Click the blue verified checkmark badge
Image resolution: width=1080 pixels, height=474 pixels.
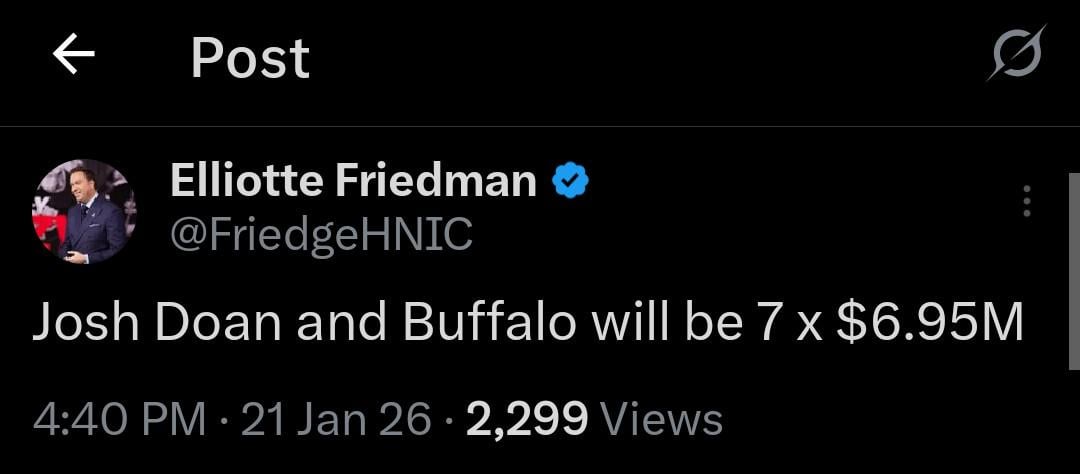(570, 182)
